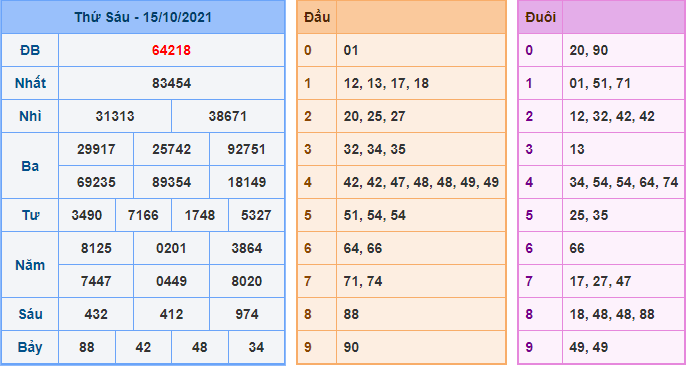Click Đầu values '64, 66'
Viewport: 686px width, 366px height.
(x=363, y=248)
